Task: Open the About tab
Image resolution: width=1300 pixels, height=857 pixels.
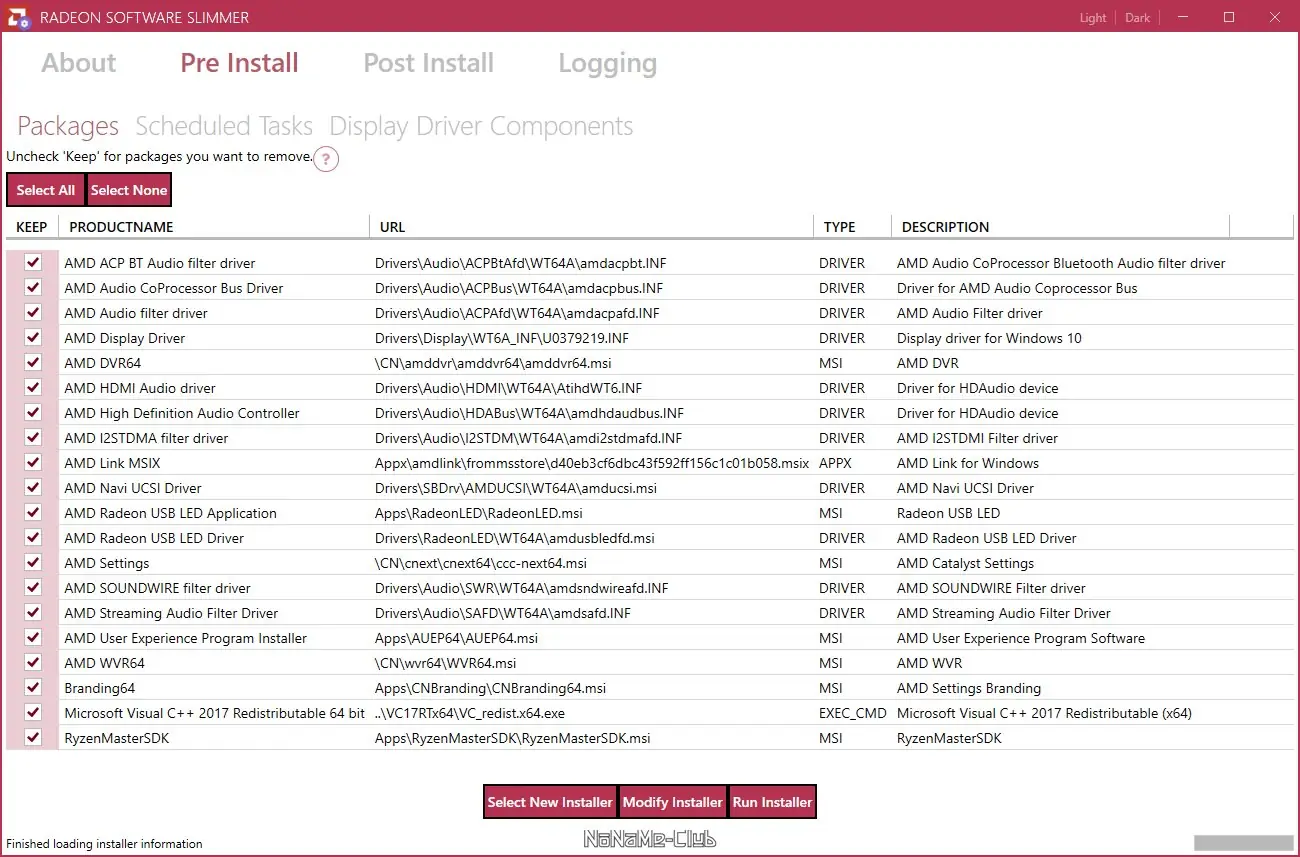Action: point(79,63)
